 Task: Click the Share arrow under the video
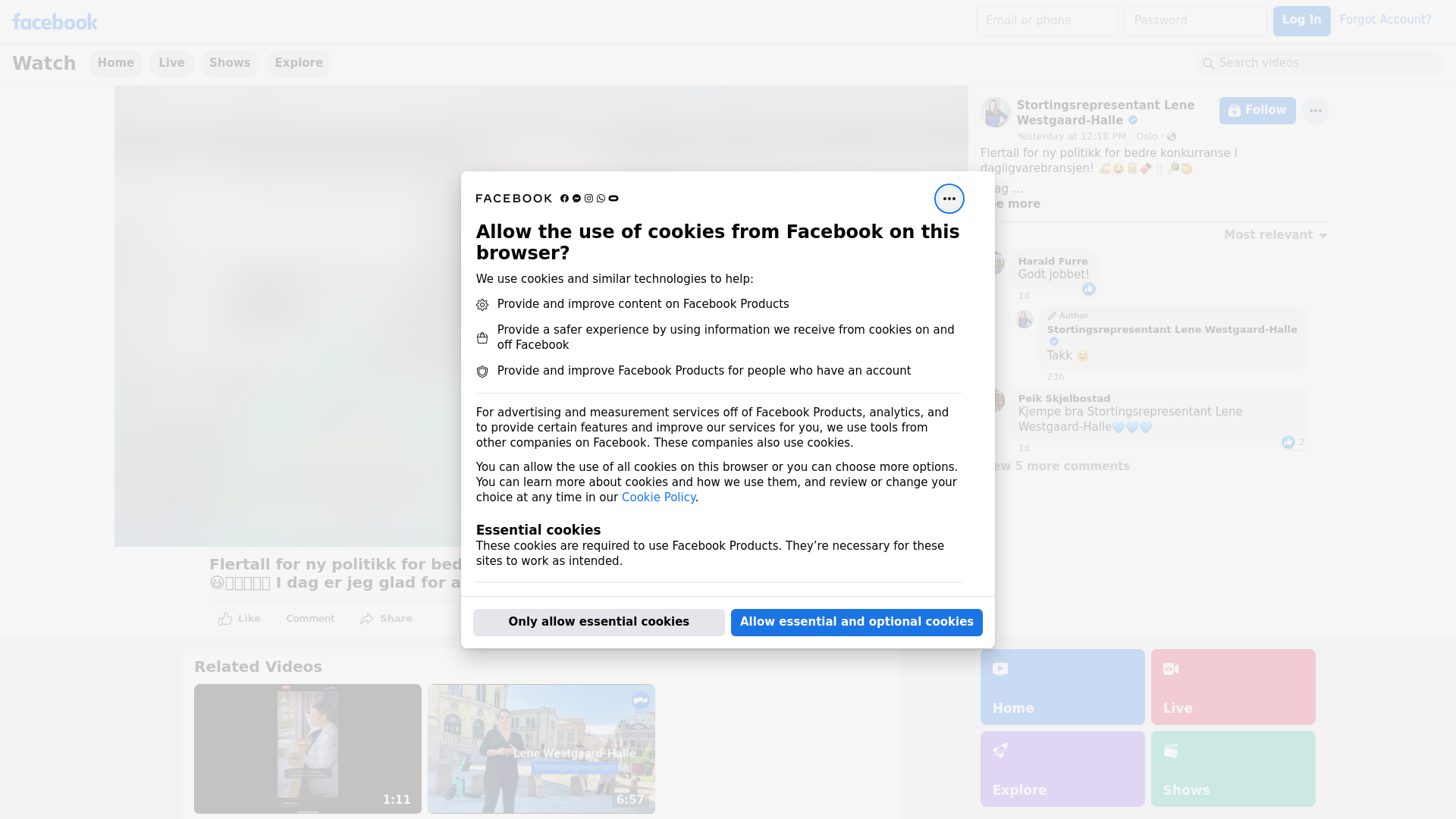[x=367, y=619]
